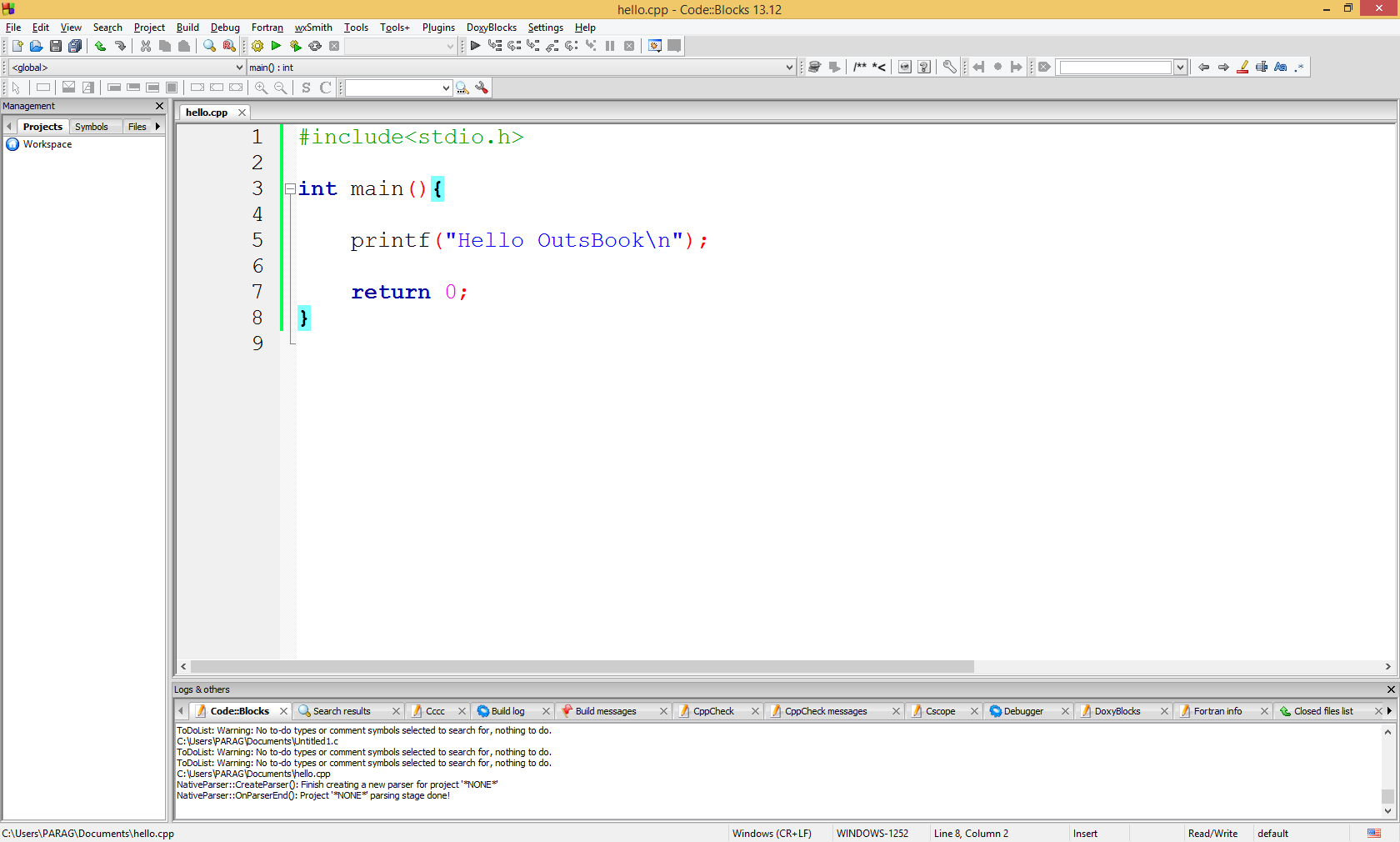Click the yellow gear Build icon
This screenshot has height=842, width=1400.
(257, 46)
